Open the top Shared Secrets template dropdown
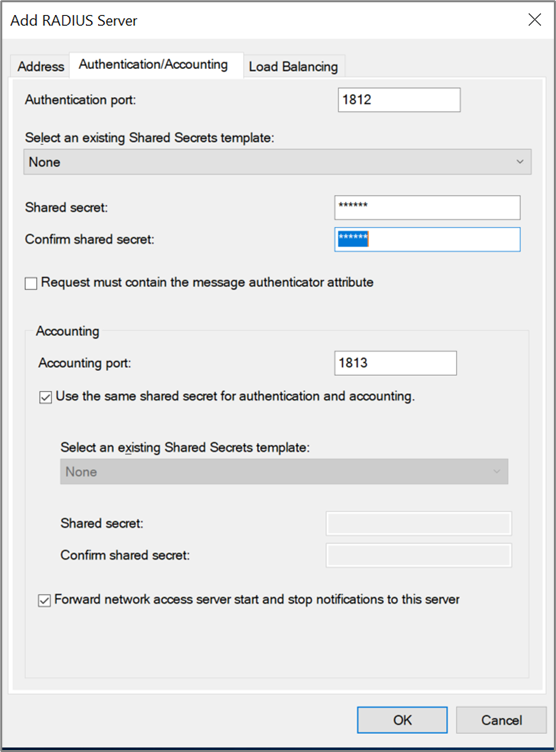The width and height of the screenshot is (556, 752). click(x=277, y=162)
